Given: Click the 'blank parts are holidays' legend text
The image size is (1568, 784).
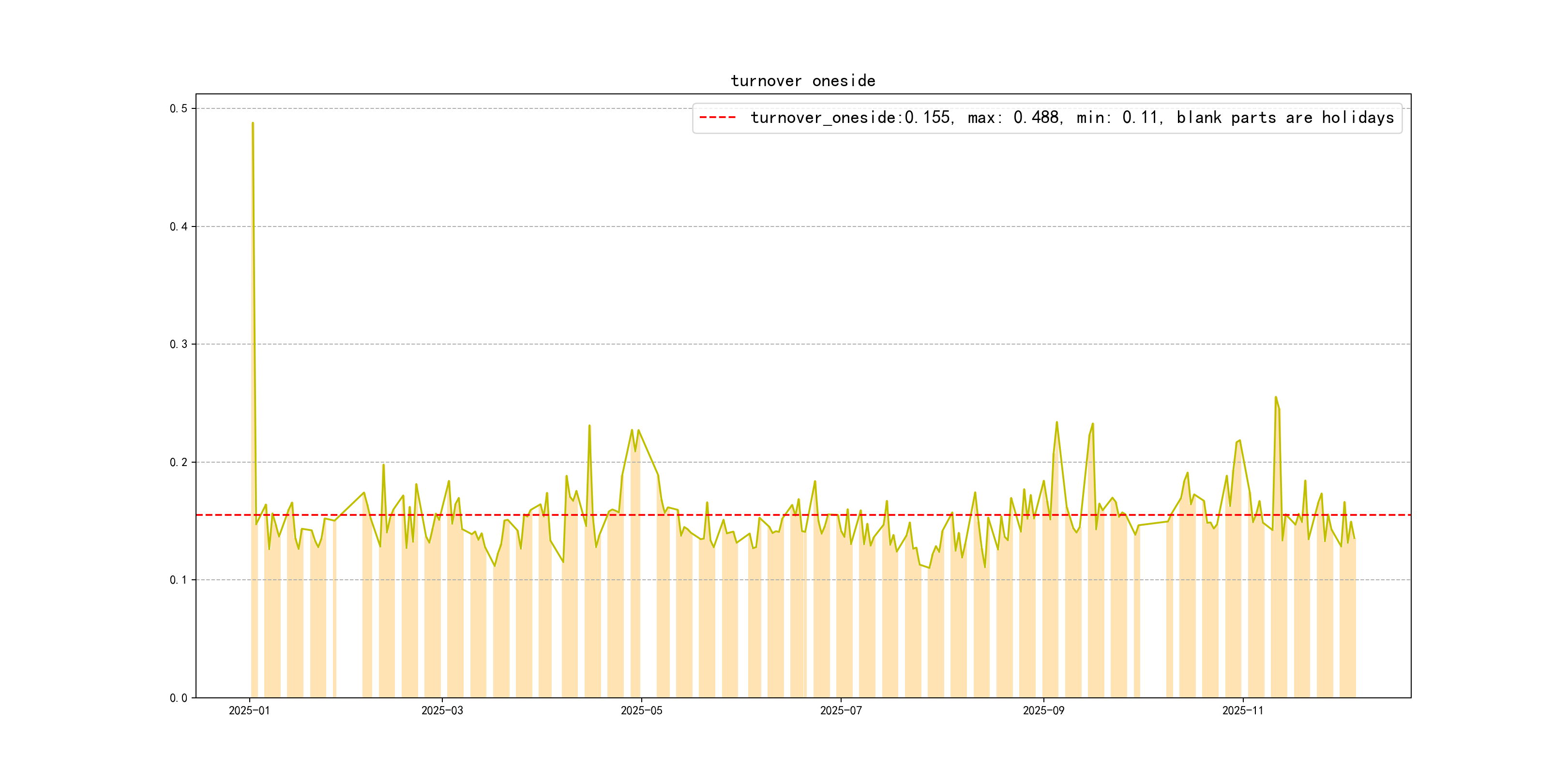Looking at the screenshot, I should point(1285,118).
